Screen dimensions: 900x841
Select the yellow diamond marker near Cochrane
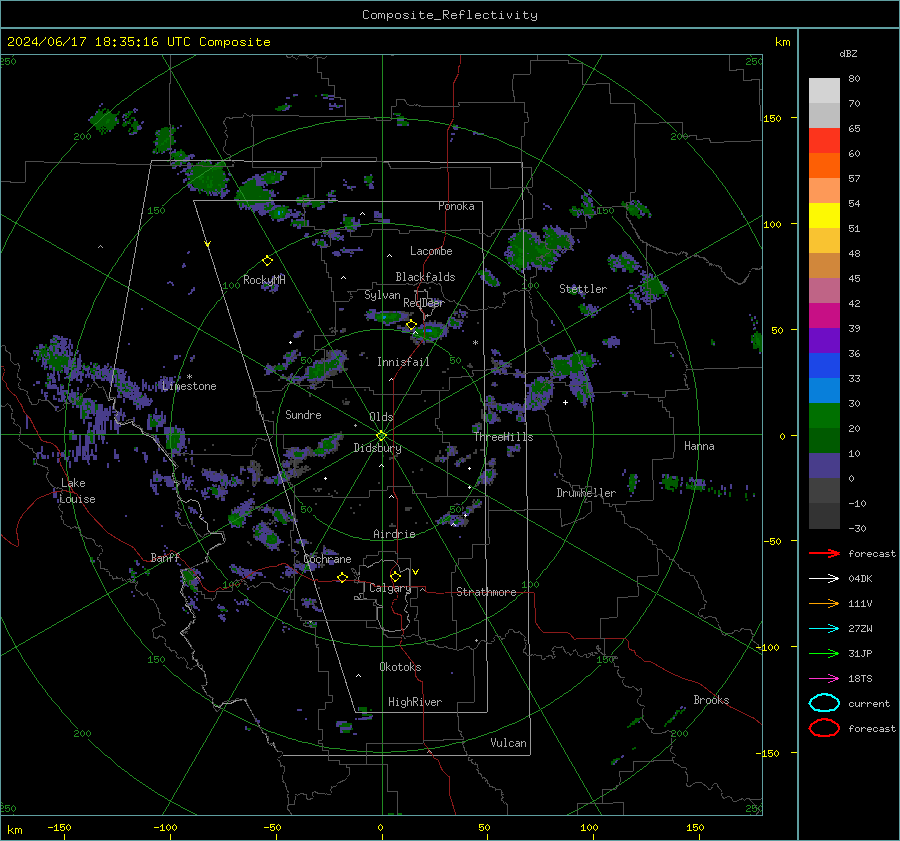pos(342,577)
